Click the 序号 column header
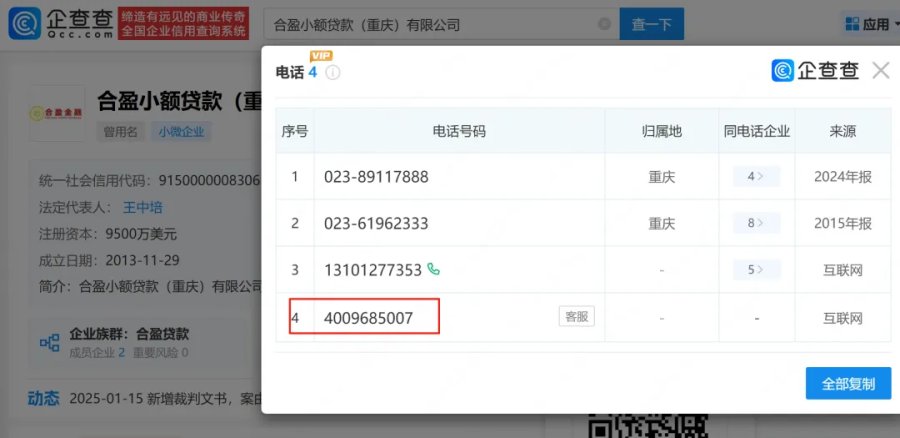The height and width of the screenshot is (438, 900). [294, 131]
